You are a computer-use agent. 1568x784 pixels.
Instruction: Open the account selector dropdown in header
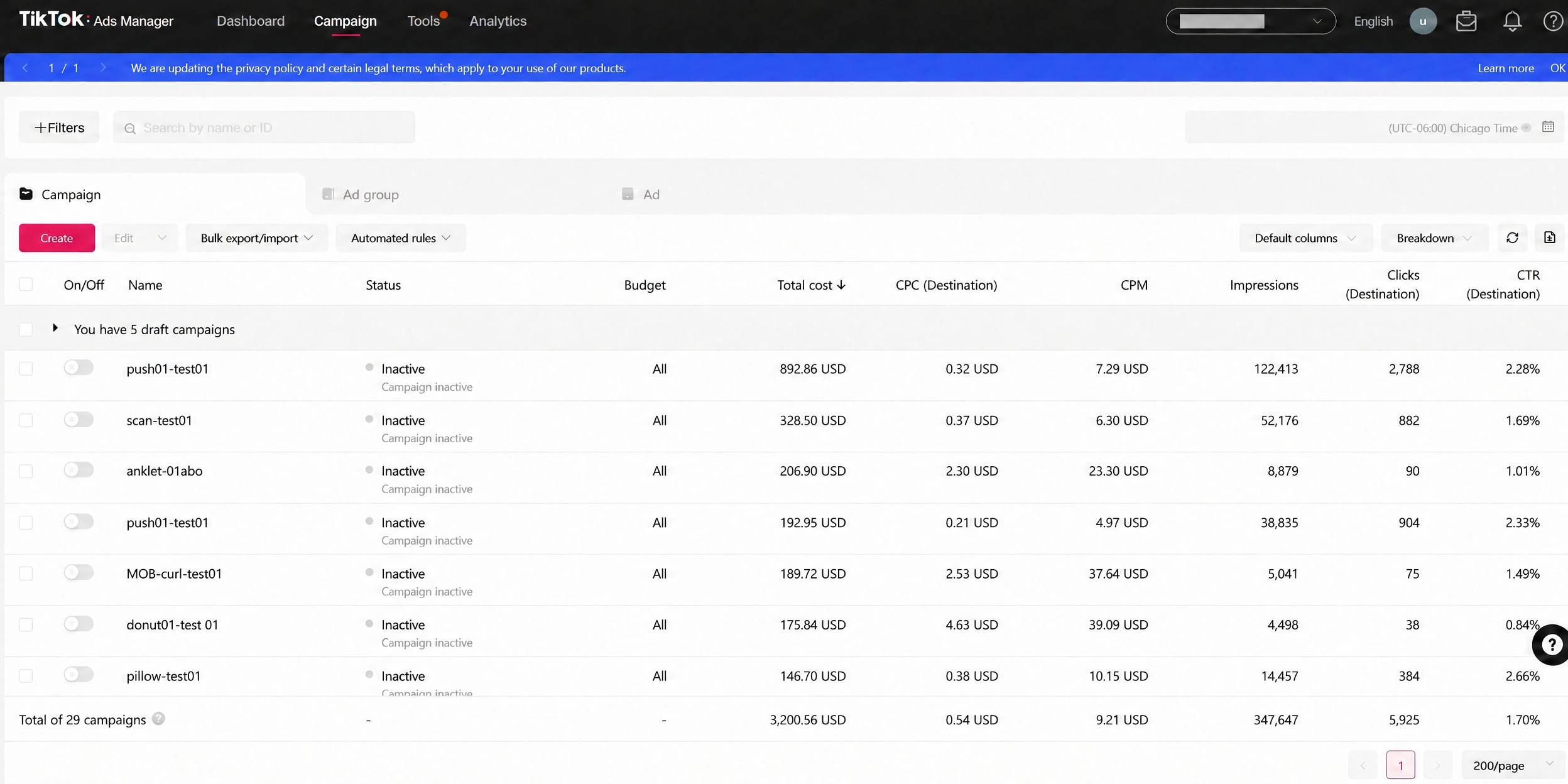click(1250, 21)
